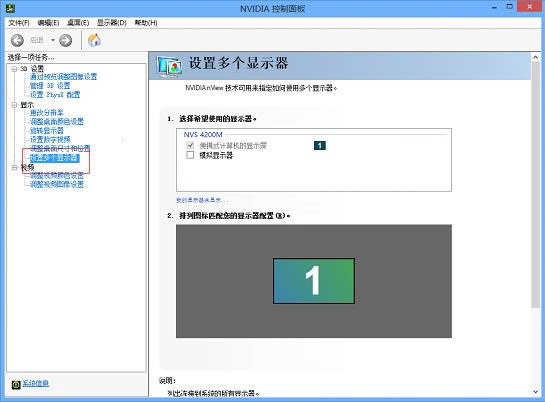Select 调整桌面颜色设置 in tree
Image resolution: width=545 pixels, height=402 pixels.
[57, 122]
